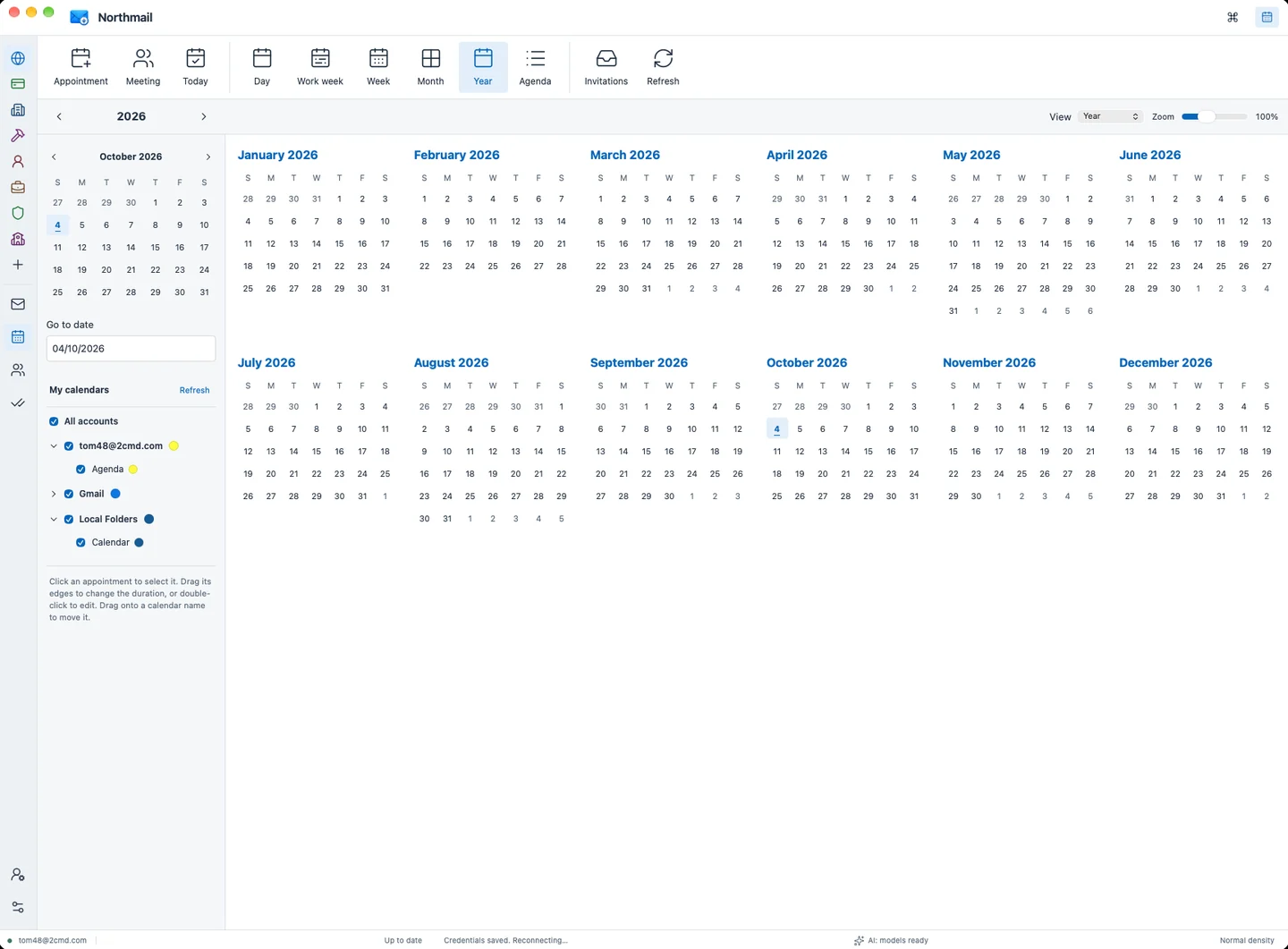
Task: Open July 2026 month heading
Action: tap(267, 362)
